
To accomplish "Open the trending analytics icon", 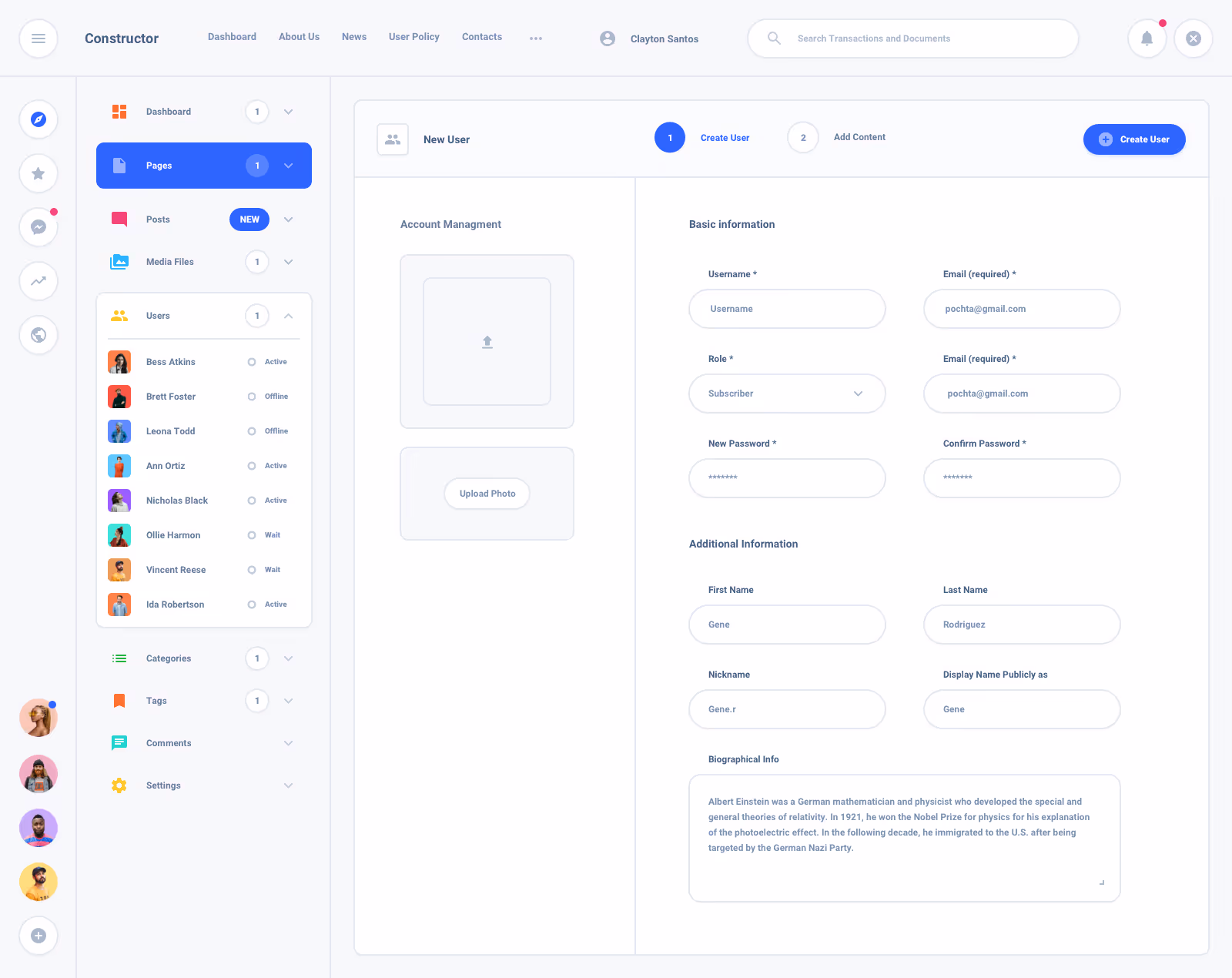I will (x=38, y=281).
